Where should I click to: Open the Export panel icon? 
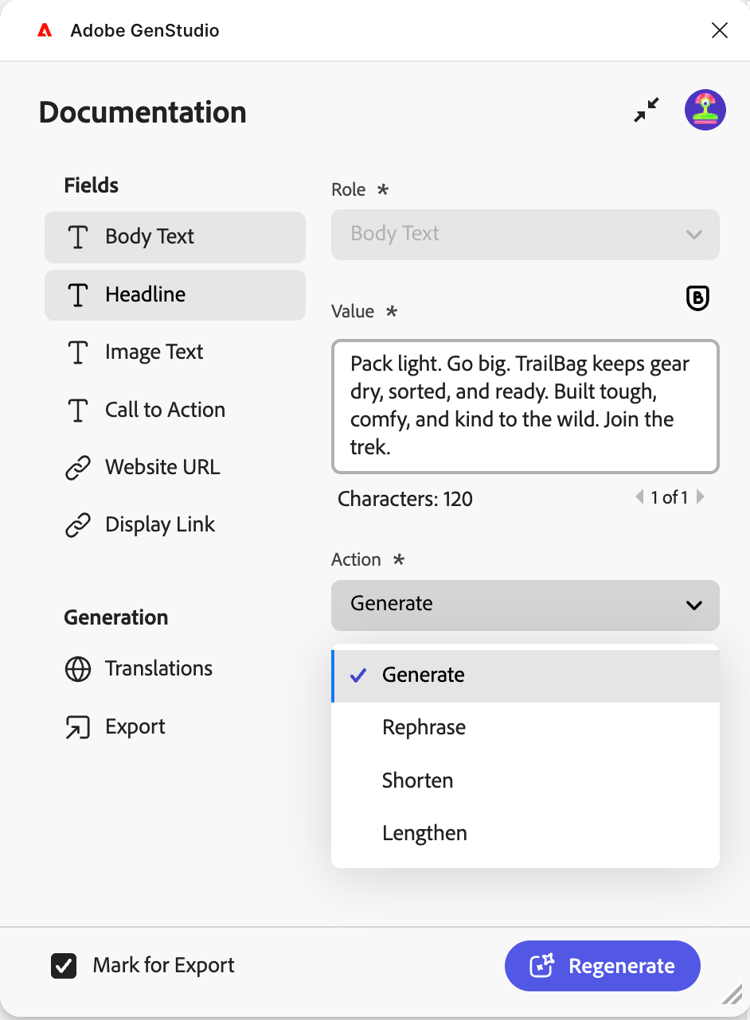click(x=80, y=726)
